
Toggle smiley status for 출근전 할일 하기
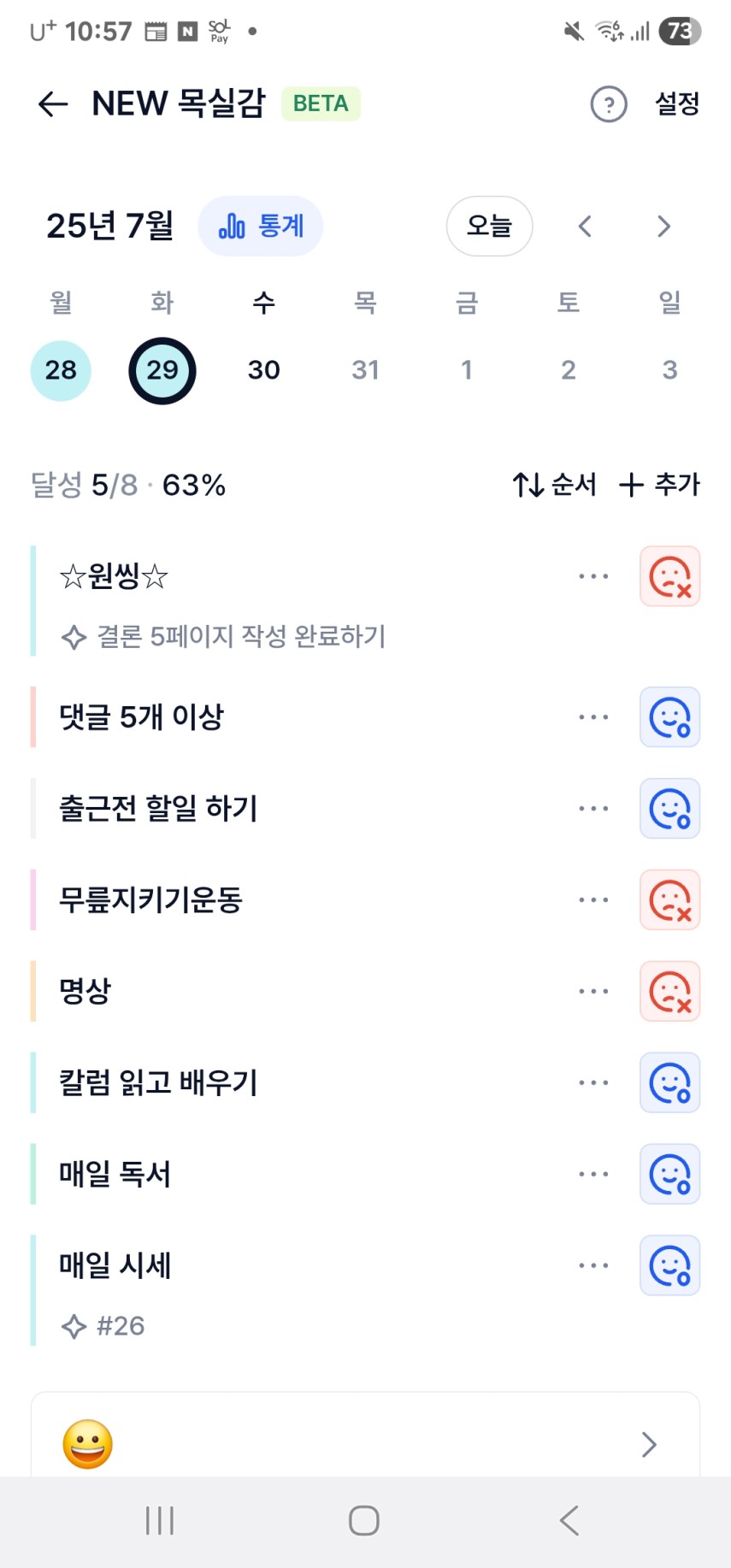[670, 809]
